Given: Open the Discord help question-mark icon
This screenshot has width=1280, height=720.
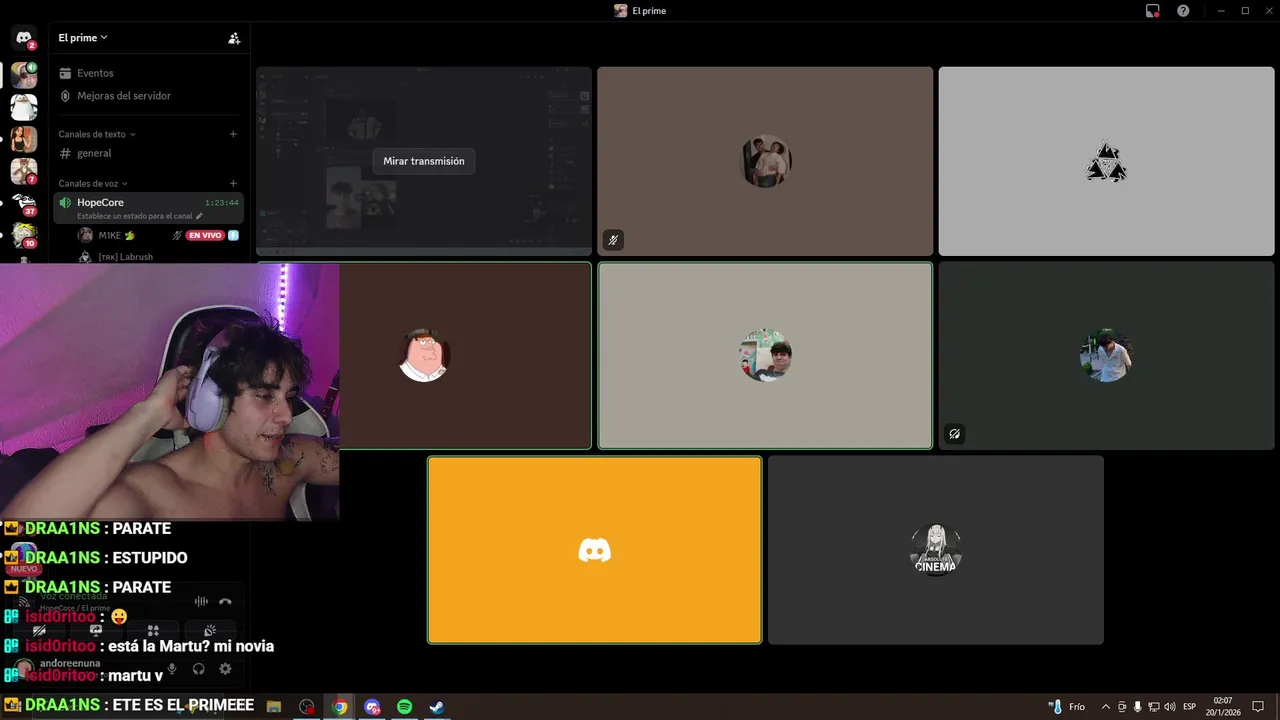Looking at the screenshot, I should [1184, 11].
